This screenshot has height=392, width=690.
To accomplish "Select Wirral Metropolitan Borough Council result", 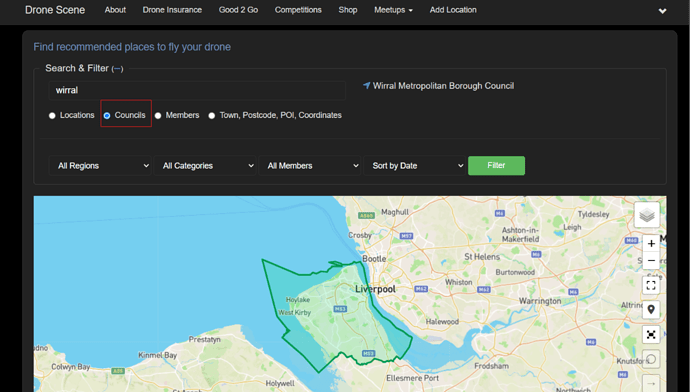I will point(443,86).
